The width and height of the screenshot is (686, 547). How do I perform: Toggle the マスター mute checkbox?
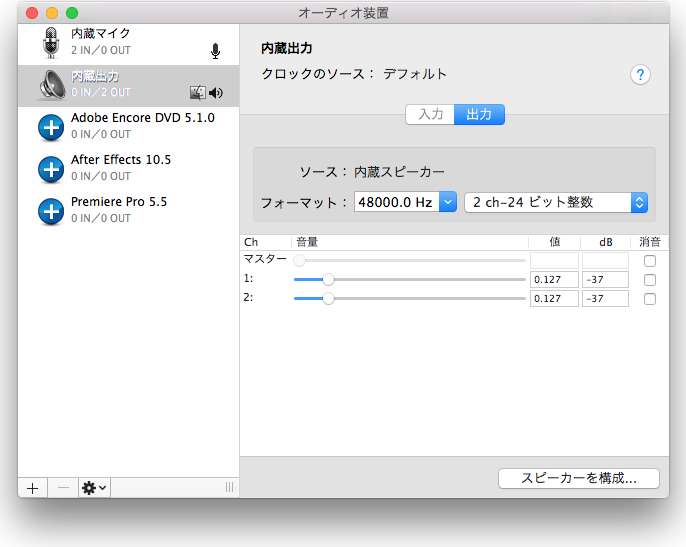[x=650, y=261]
